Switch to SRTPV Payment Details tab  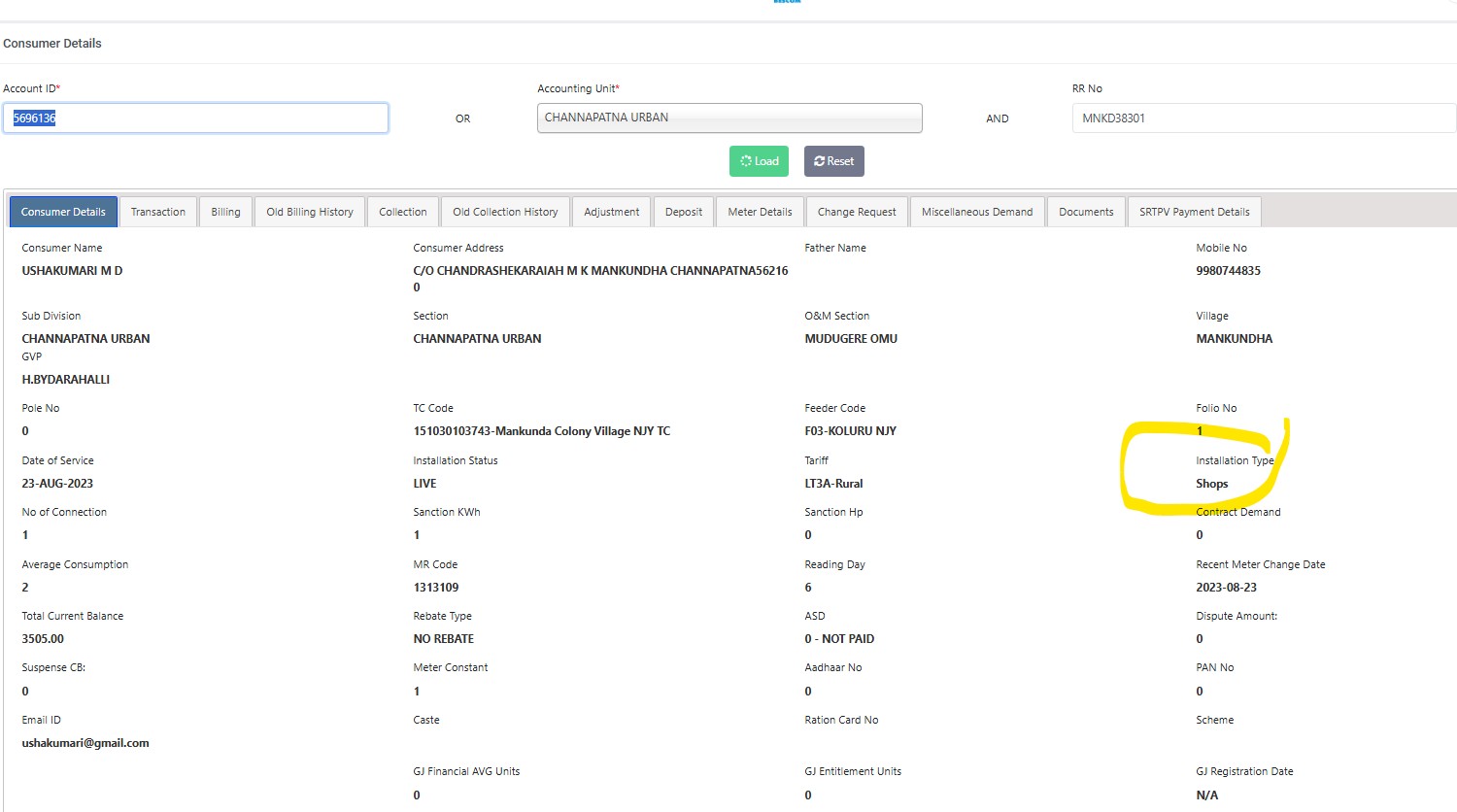click(x=1195, y=212)
